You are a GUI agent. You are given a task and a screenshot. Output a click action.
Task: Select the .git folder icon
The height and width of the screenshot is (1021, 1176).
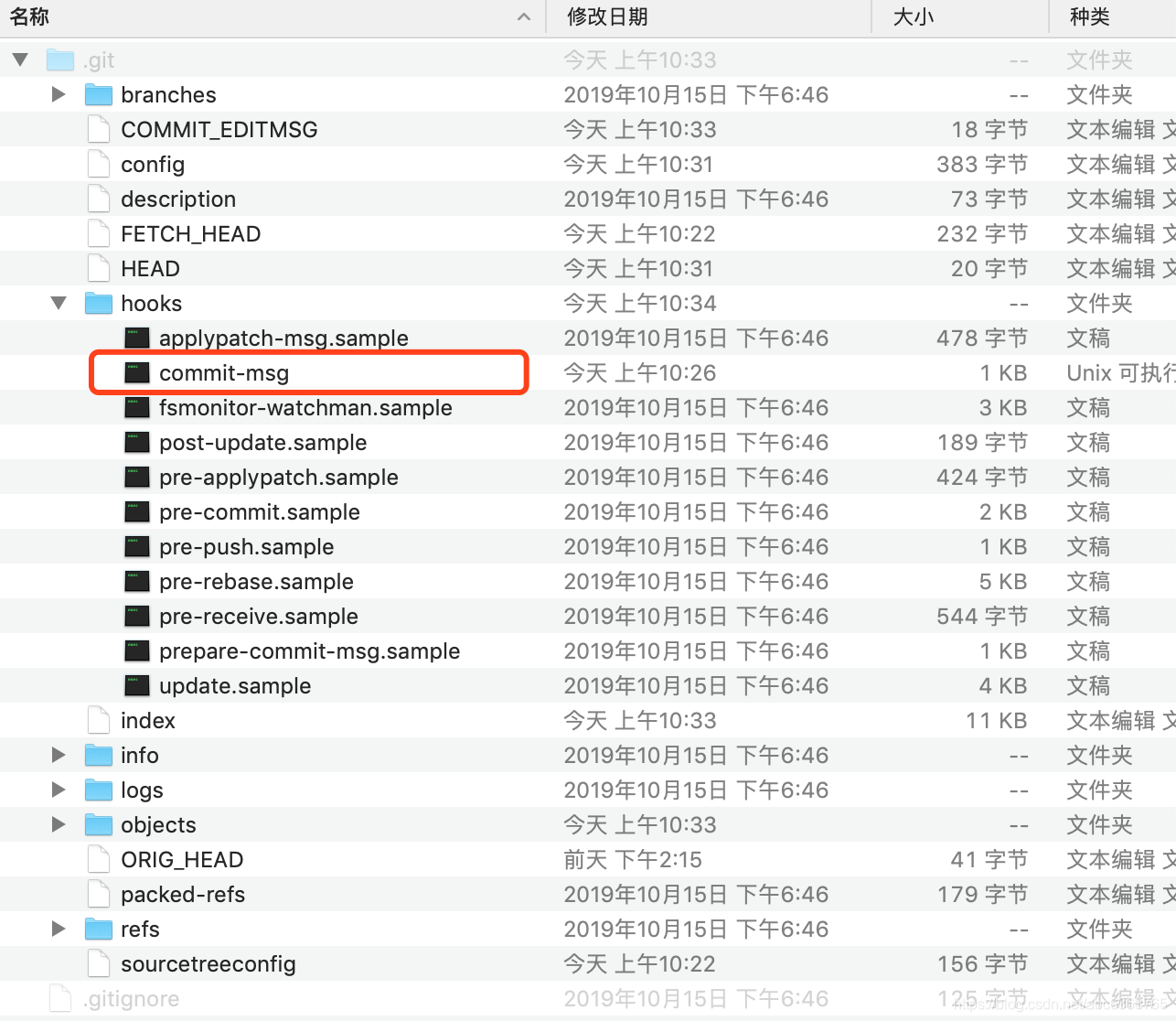coord(60,60)
